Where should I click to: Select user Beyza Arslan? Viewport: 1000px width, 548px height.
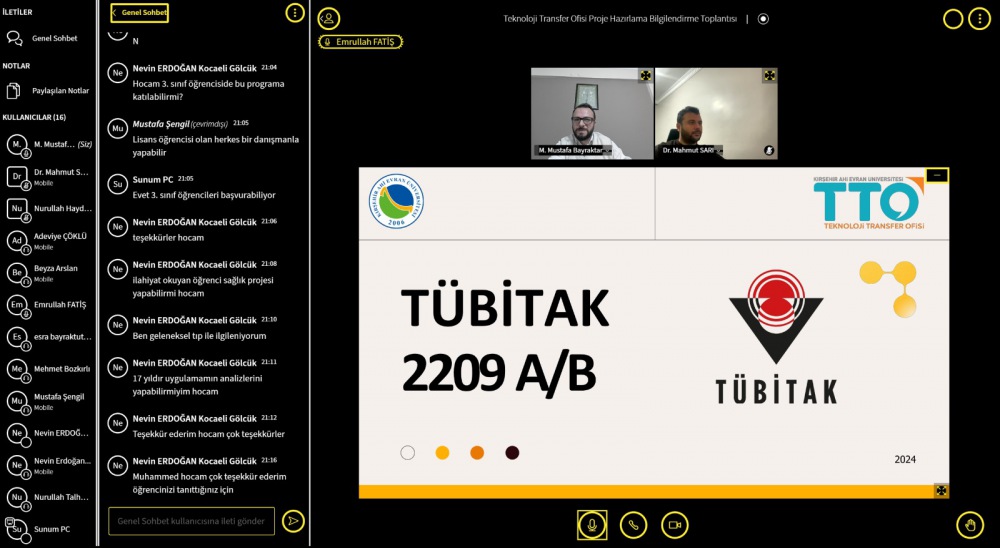(49, 273)
